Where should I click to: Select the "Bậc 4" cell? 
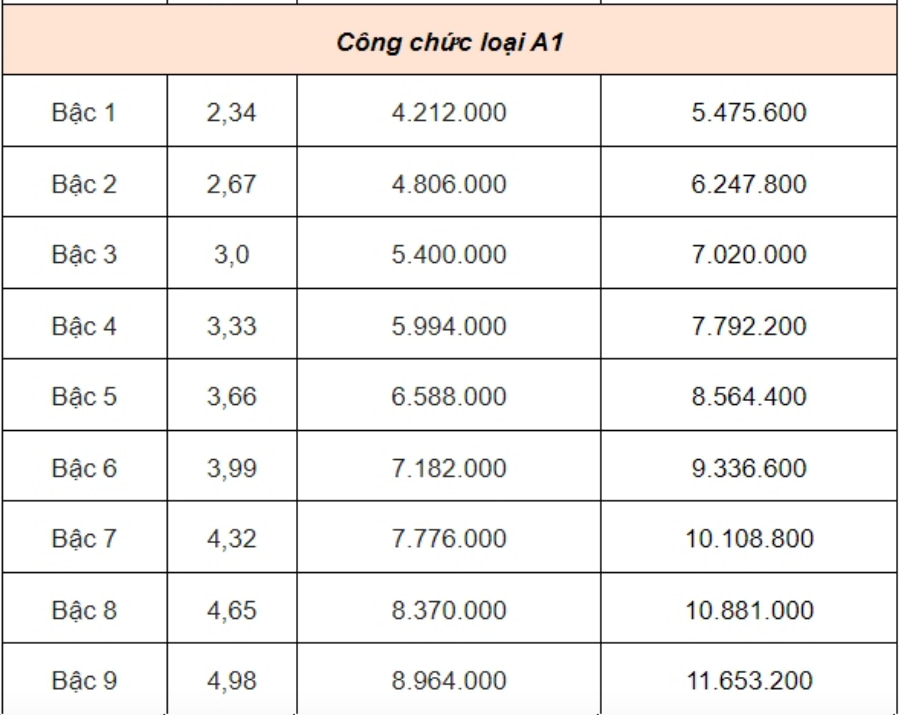coord(84,326)
